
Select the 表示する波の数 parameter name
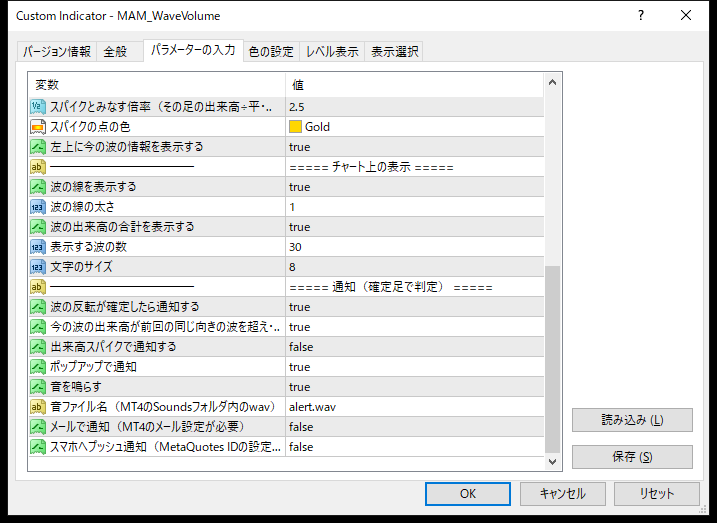(89, 247)
